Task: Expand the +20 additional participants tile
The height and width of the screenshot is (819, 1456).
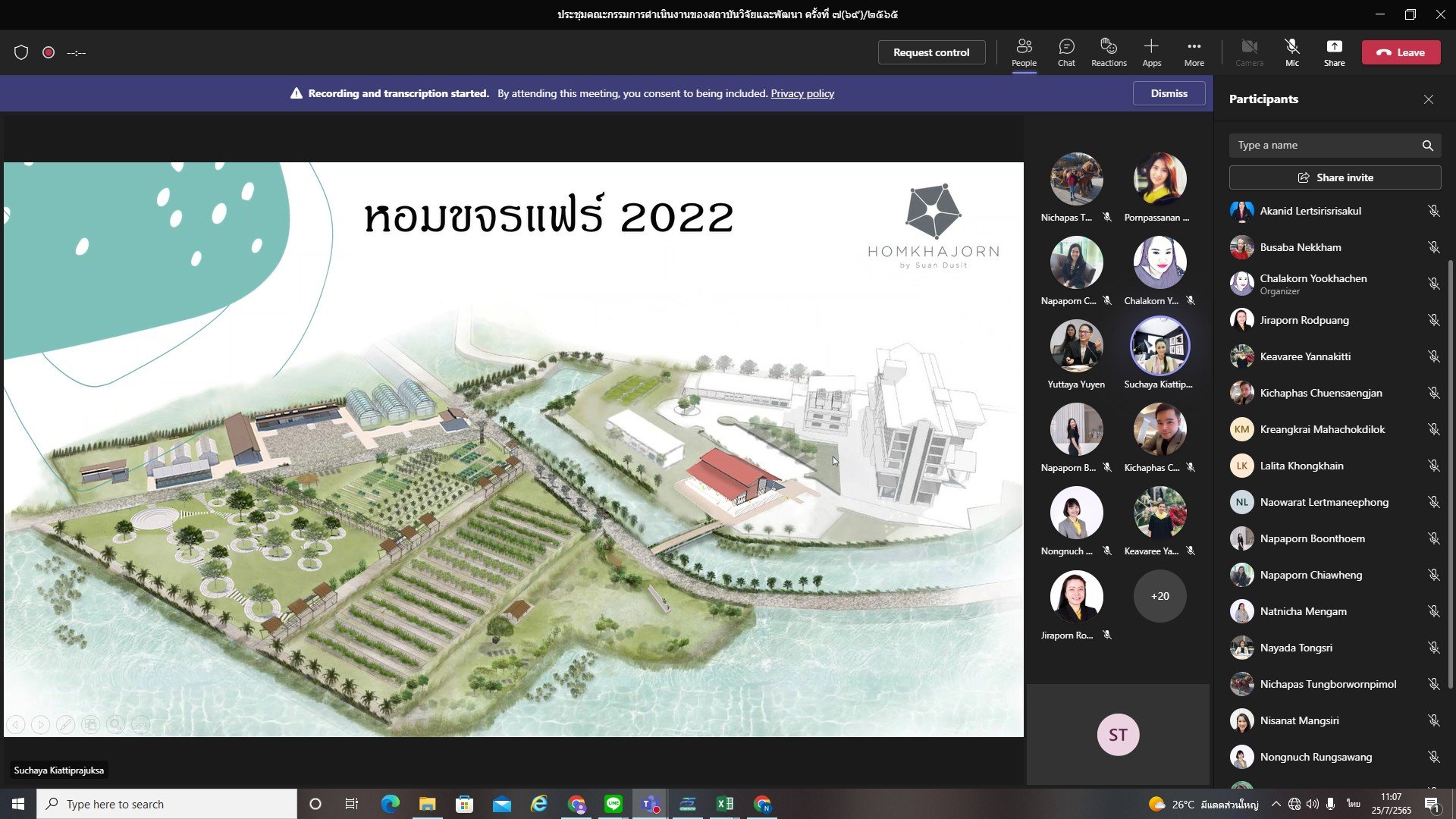Action: 1159,596
